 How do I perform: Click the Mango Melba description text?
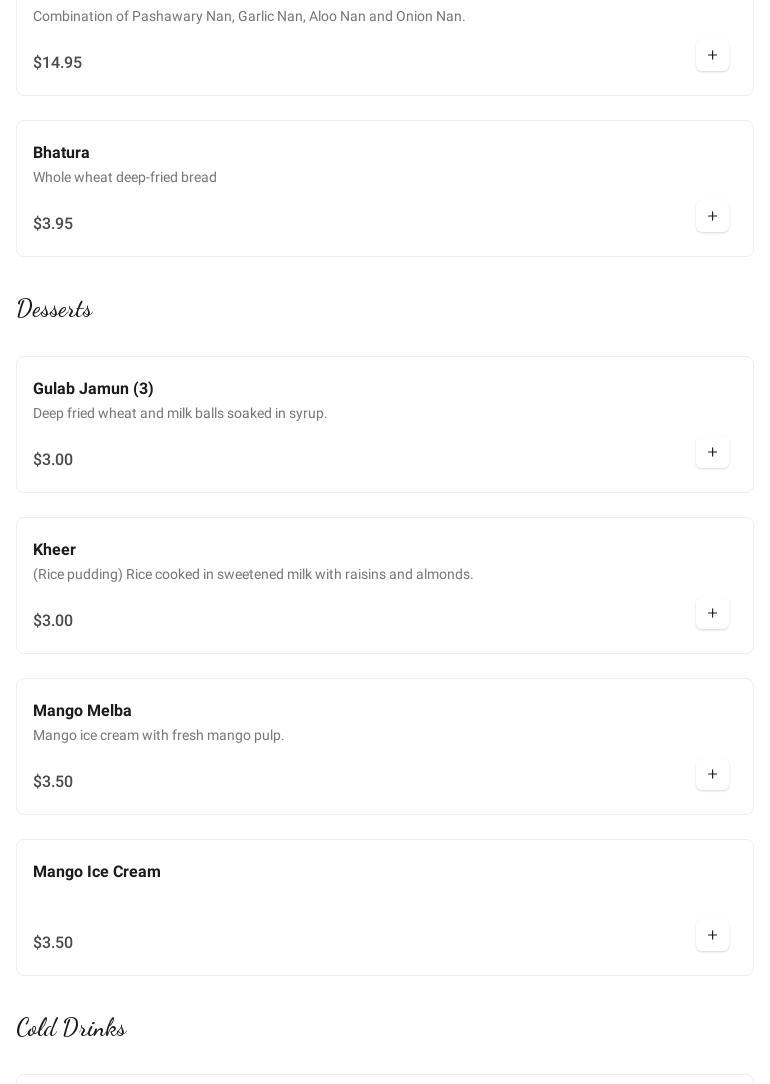click(158, 736)
